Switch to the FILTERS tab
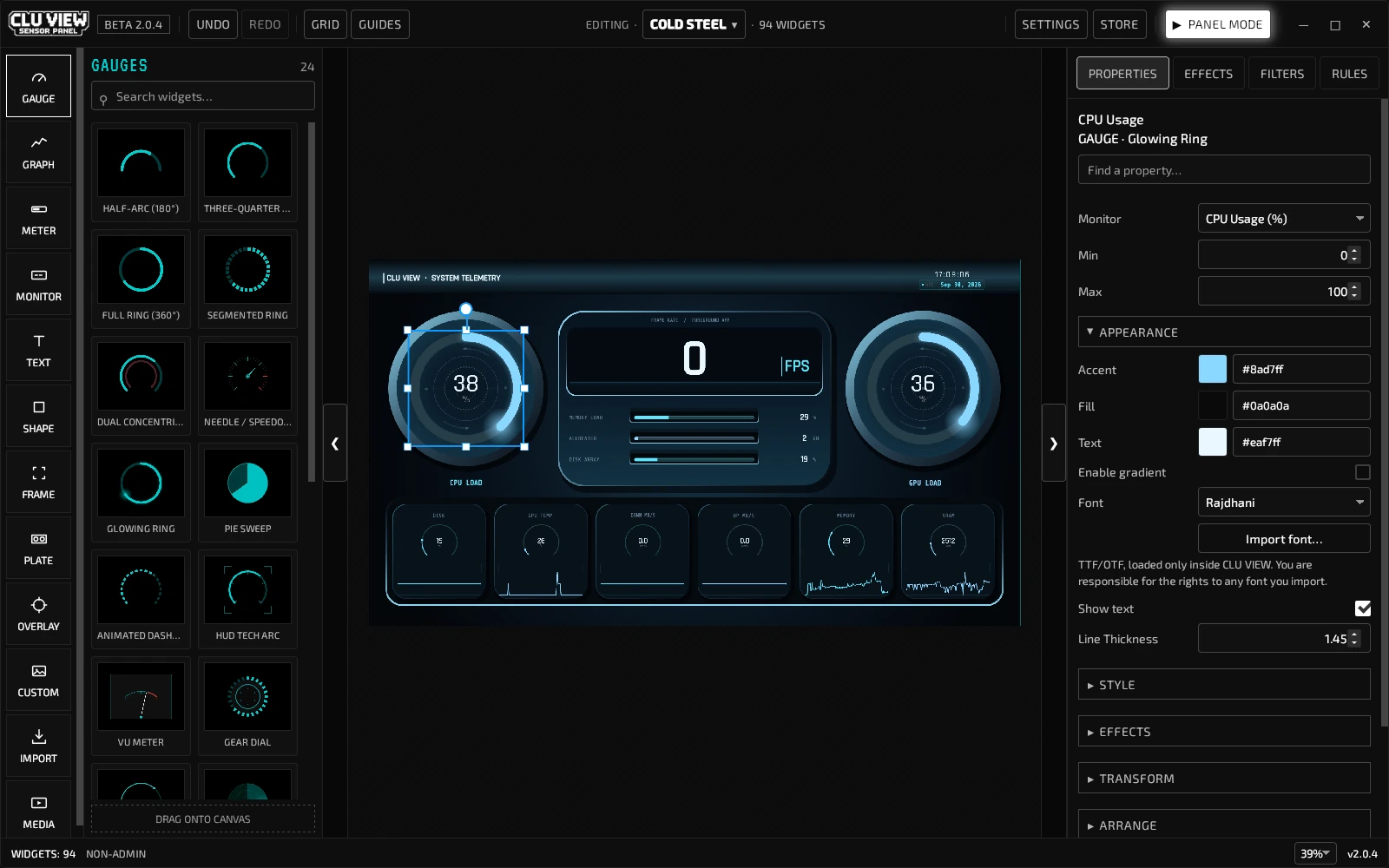Viewport: 1389px width, 868px height. coord(1282,74)
